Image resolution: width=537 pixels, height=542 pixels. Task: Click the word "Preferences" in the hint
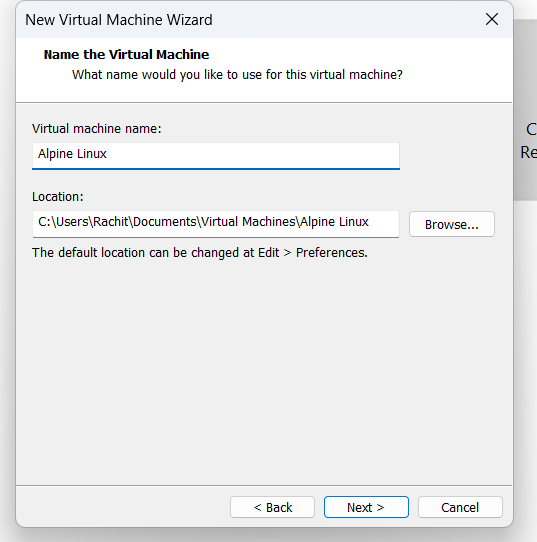(332, 253)
